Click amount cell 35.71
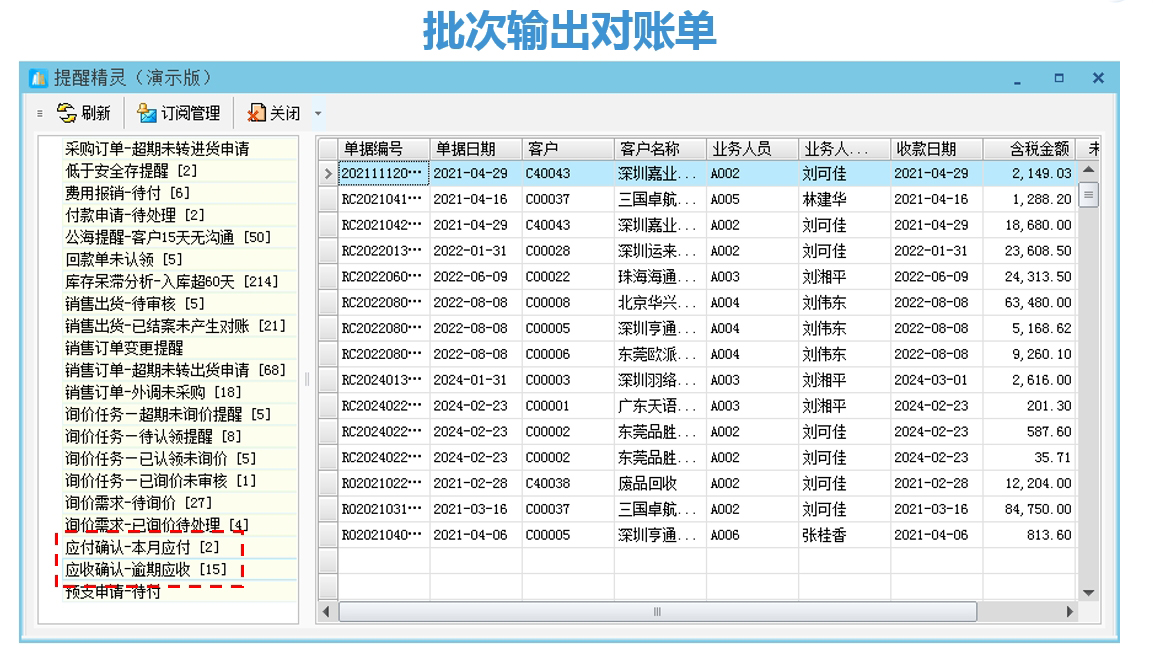This screenshot has width=1156, height=668. tap(1028, 458)
